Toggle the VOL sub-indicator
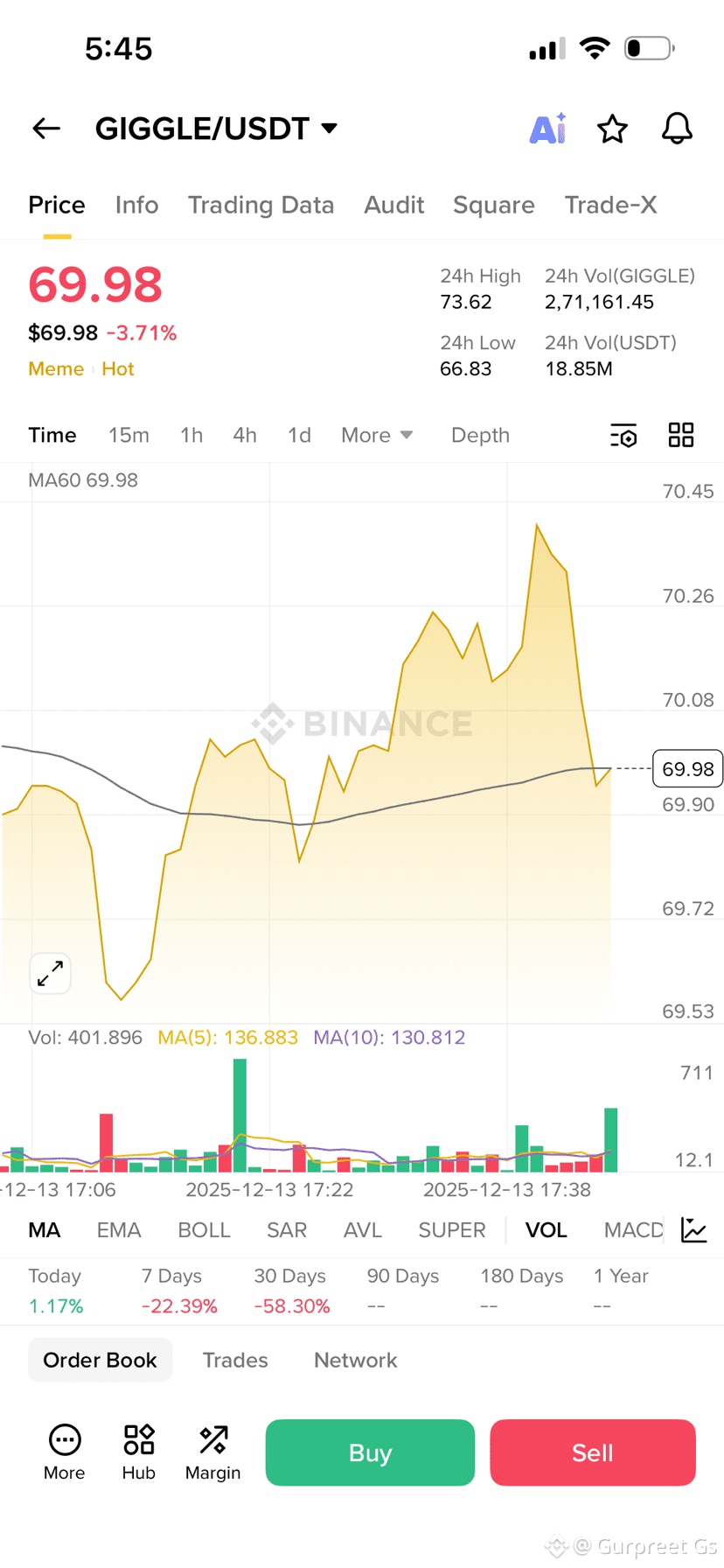 pyautogui.click(x=546, y=1229)
